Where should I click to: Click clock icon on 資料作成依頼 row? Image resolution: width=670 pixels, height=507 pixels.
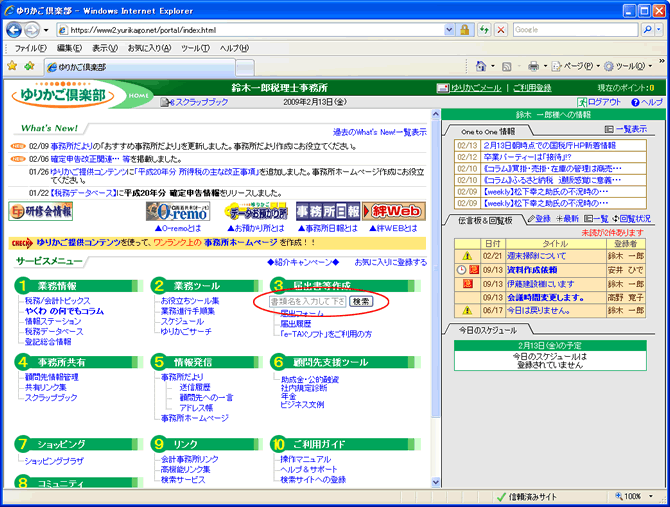[x=461, y=270]
